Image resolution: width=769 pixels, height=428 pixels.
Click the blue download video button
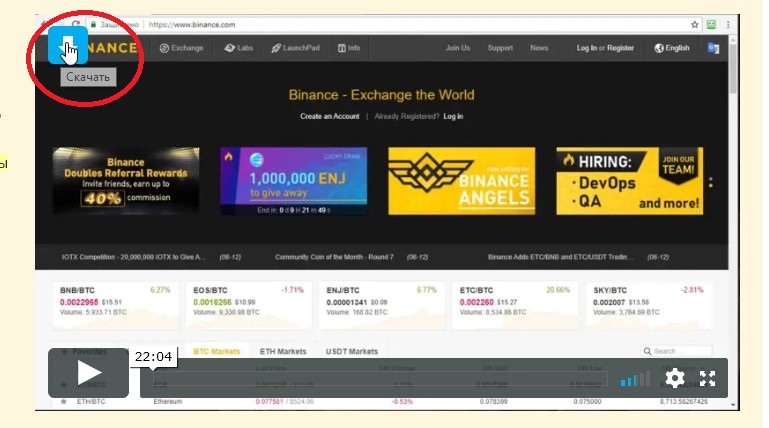tap(68, 45)
